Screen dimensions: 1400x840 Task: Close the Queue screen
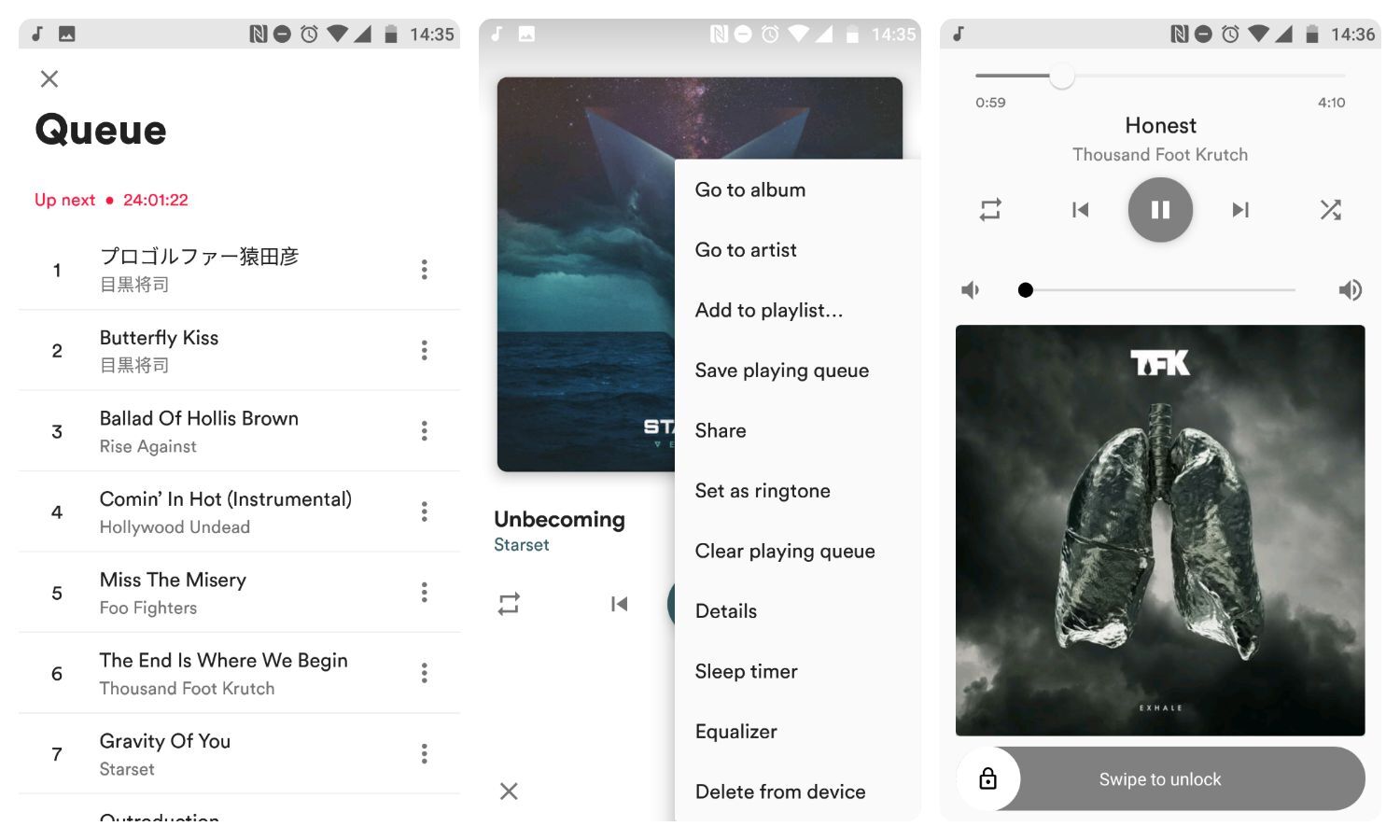(49, 79)
